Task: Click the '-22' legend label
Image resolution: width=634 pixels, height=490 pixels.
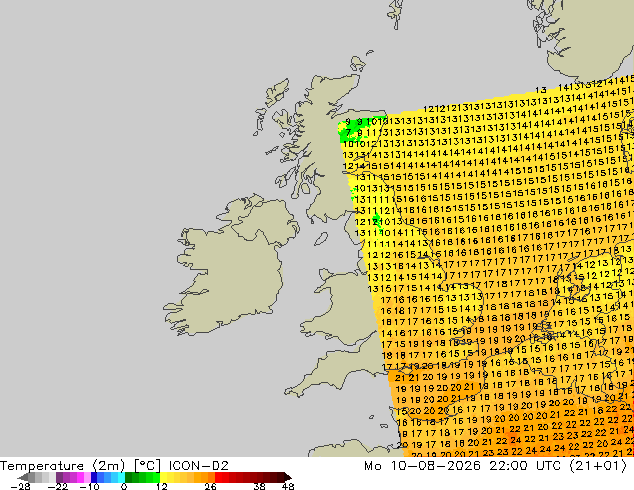Action: [x=57, y=486]
